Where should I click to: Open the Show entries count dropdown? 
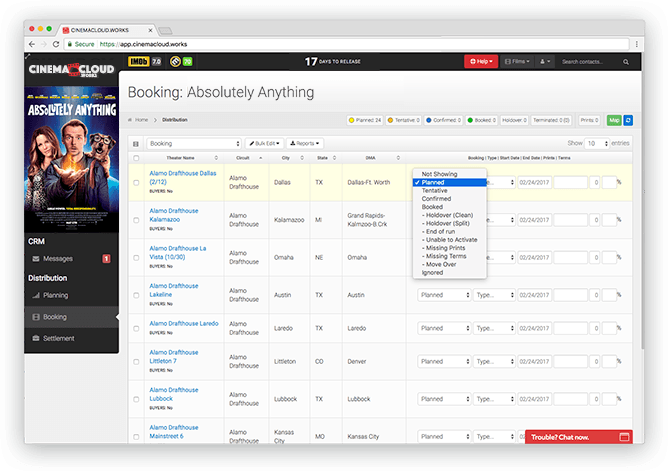pos(597,143)
